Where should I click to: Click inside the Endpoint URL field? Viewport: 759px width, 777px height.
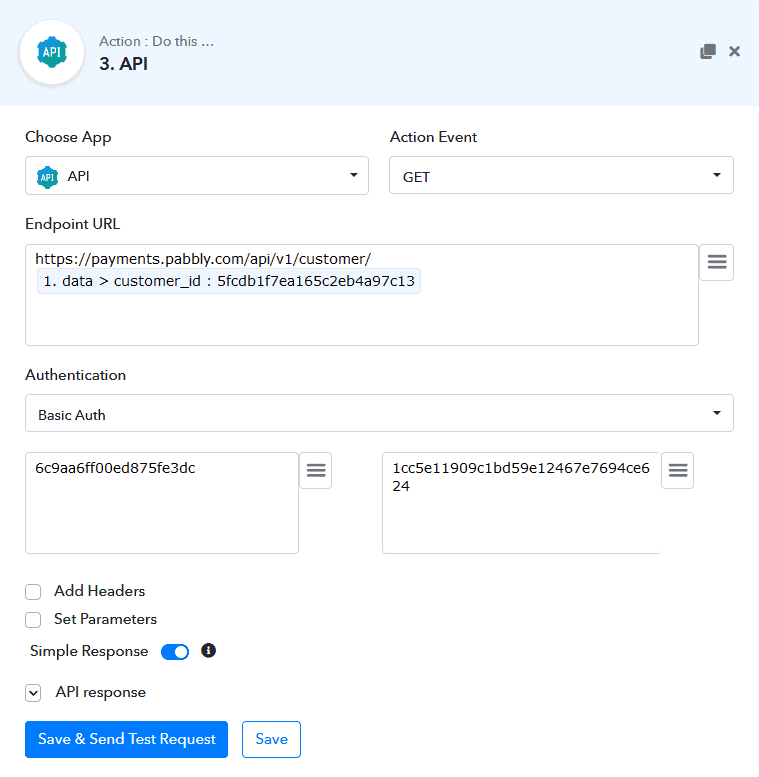[362, 295]
